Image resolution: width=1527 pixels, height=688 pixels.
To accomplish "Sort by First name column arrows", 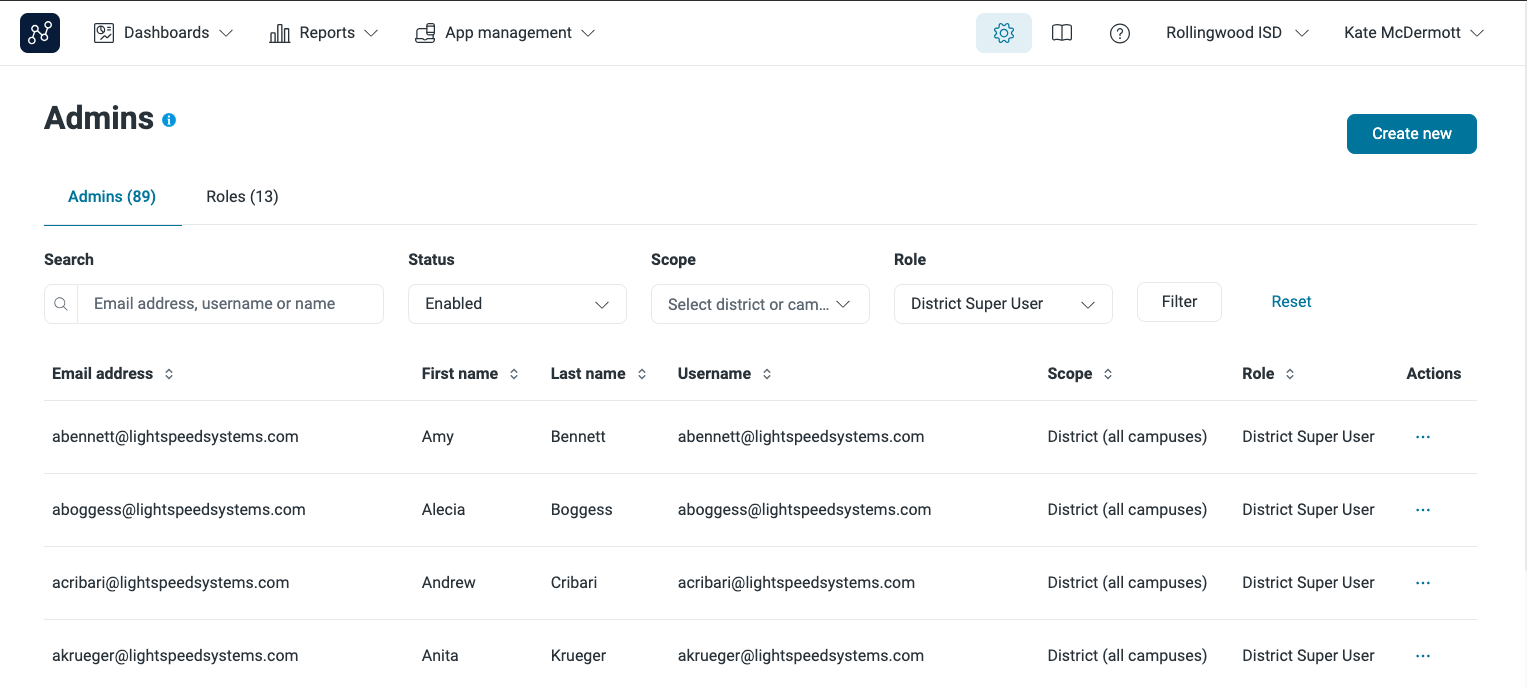I will [x=514, y=374].
